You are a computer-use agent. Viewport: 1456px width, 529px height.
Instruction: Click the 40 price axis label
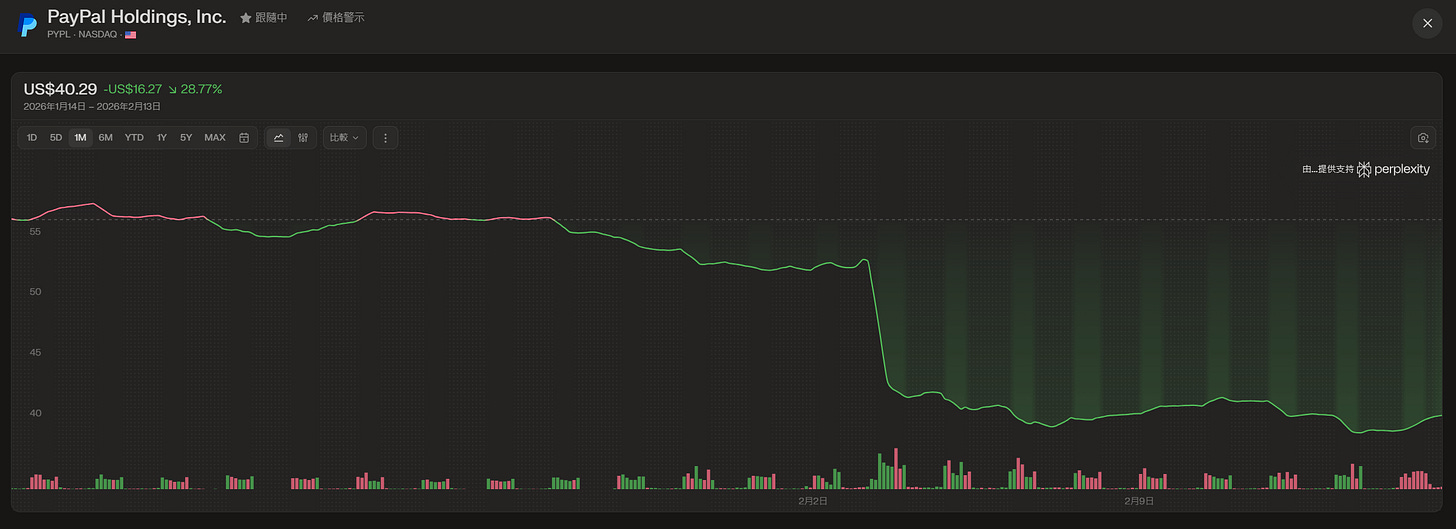pyautogui.click(x=33, y=413)
